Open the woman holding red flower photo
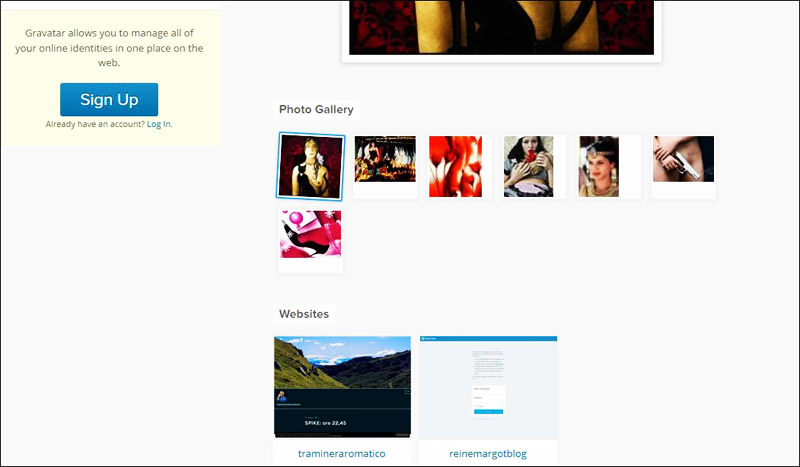Viewport: 800px width, 467px height. tap(528, 166)
